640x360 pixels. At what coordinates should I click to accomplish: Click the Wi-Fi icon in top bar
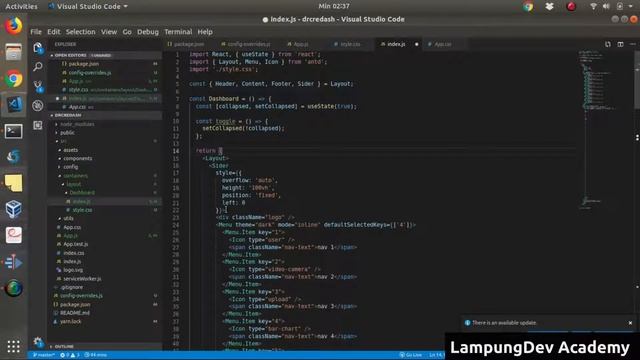pyautogui.click(x=593, y=6)
